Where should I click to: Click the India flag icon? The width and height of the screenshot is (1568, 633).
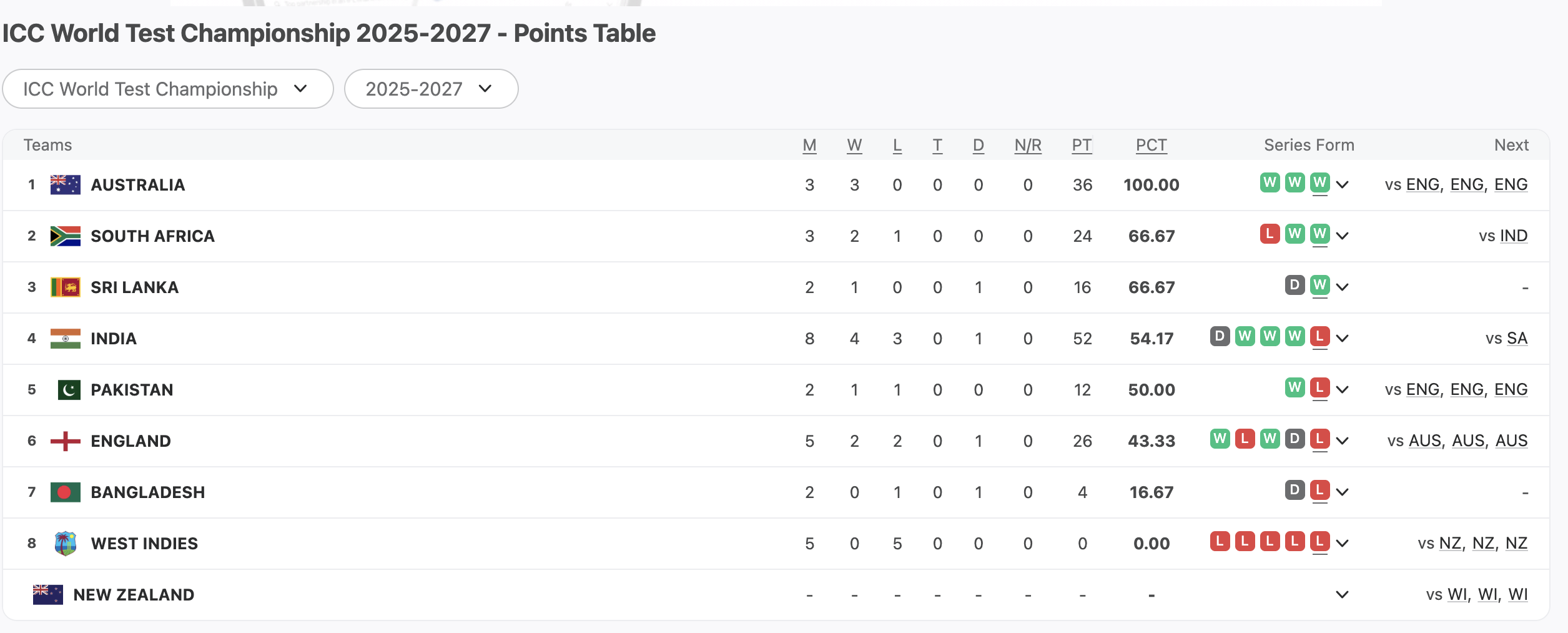[x=65, y=339]
